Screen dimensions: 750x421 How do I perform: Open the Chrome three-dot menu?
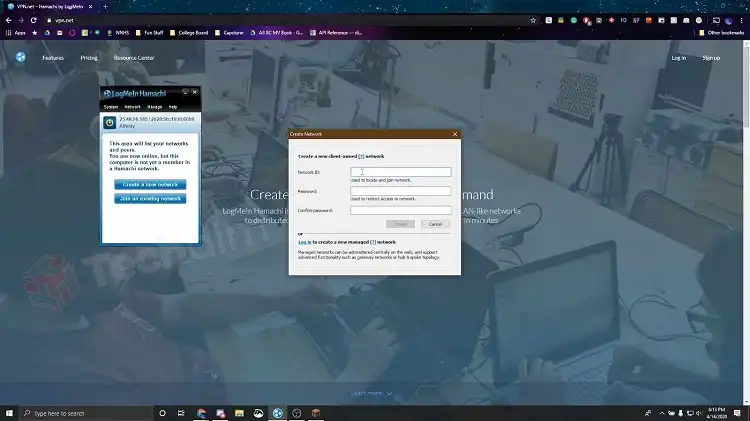click(x=742, y=20)
